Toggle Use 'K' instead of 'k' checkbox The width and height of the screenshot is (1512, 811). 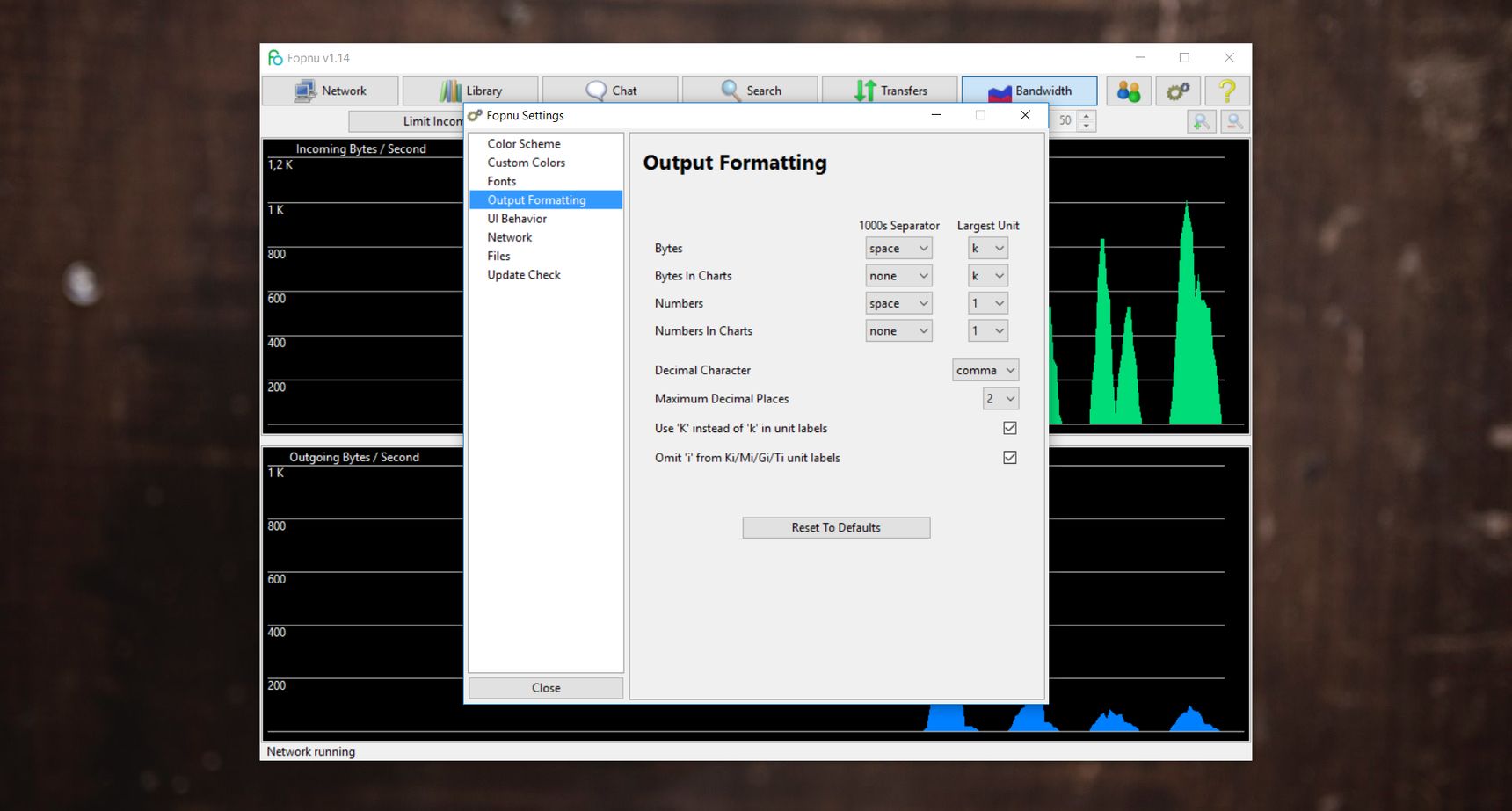pyautogui.click(x=1010, y=428)
